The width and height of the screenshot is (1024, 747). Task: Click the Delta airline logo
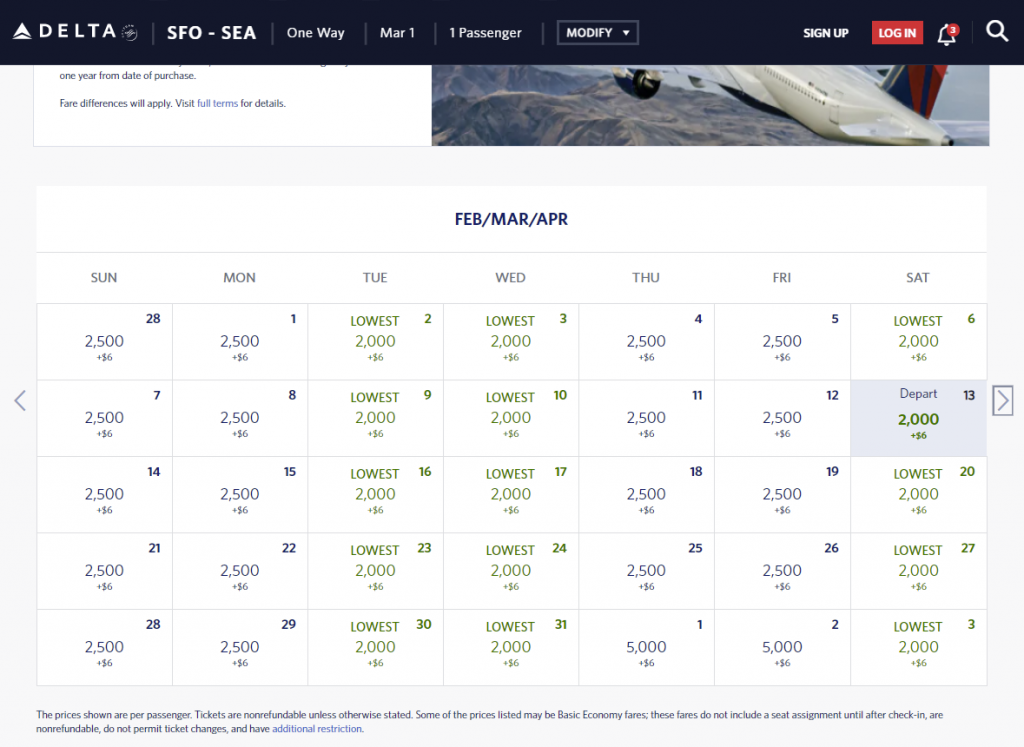coord(62,29)
